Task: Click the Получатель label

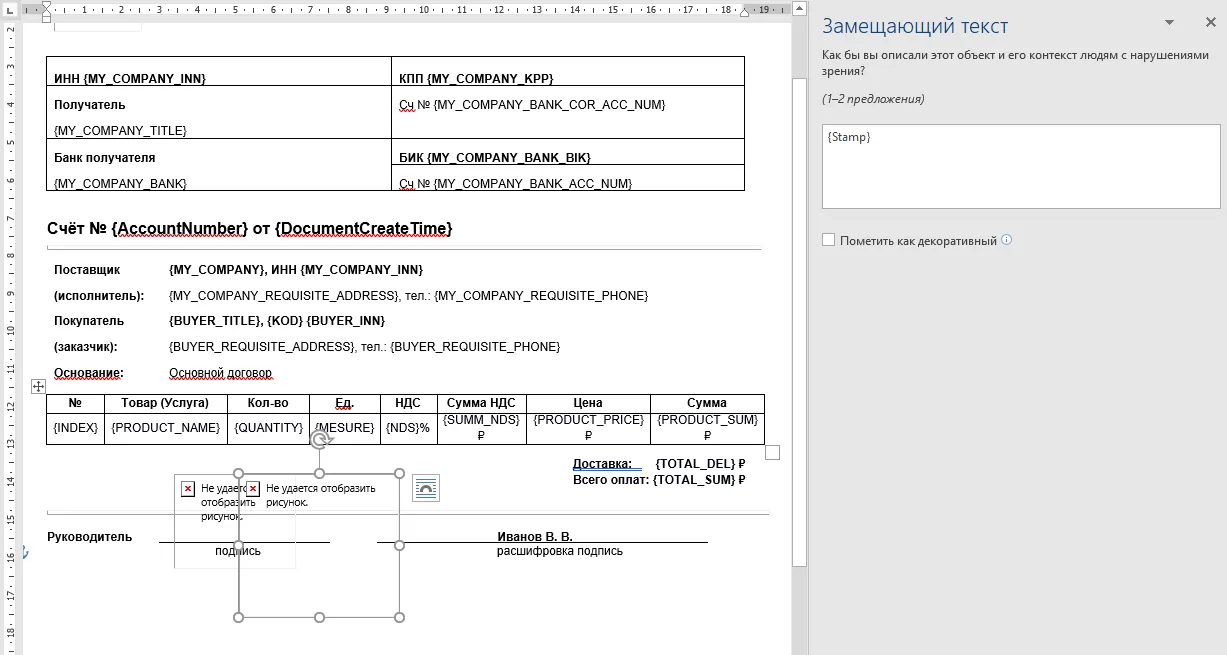Action: point(90,105)
